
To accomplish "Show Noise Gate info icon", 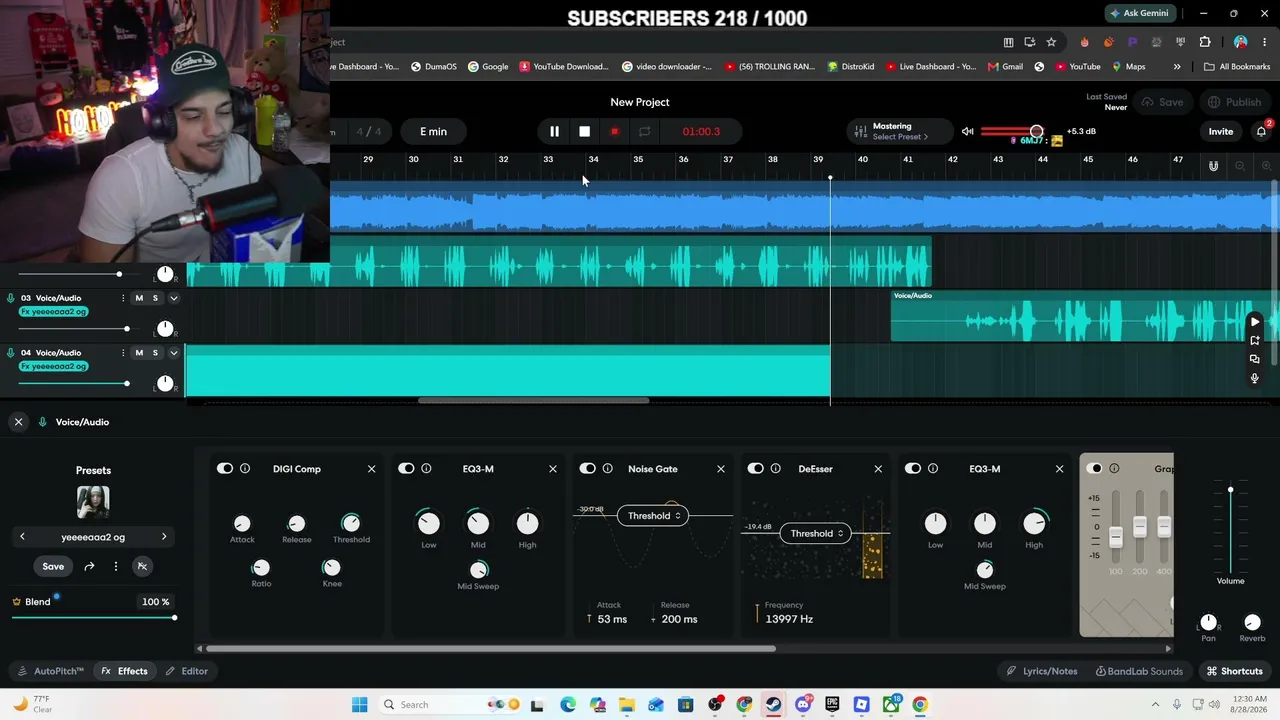I will [607, 468].
